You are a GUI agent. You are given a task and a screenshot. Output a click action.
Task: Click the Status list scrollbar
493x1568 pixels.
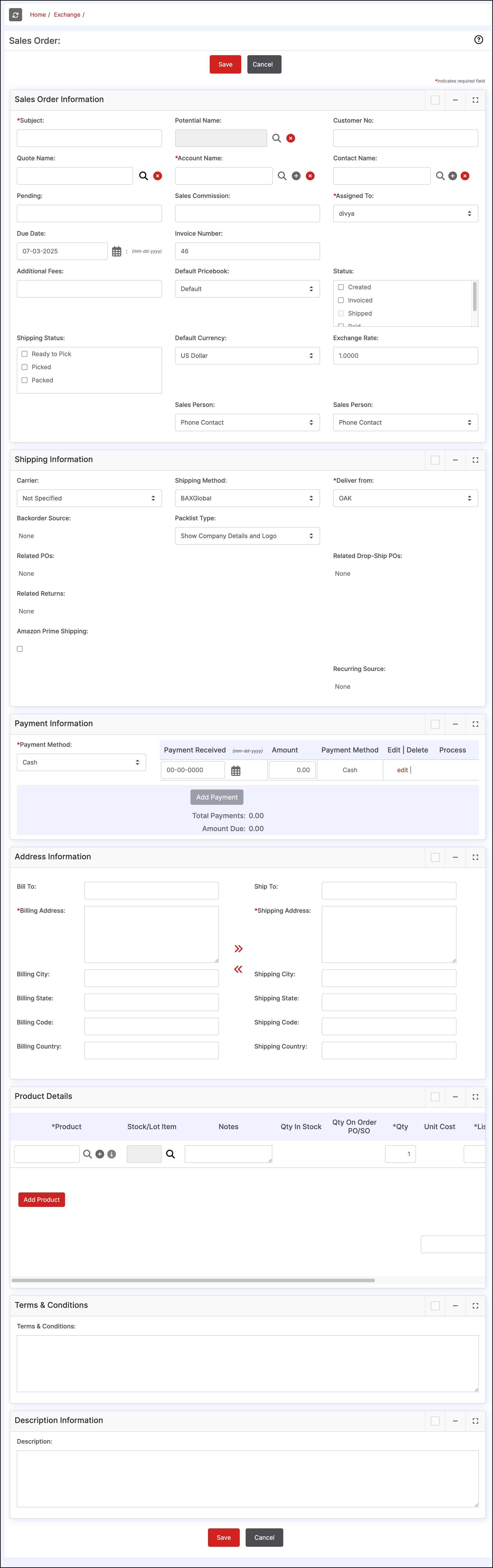pos(475,297)
